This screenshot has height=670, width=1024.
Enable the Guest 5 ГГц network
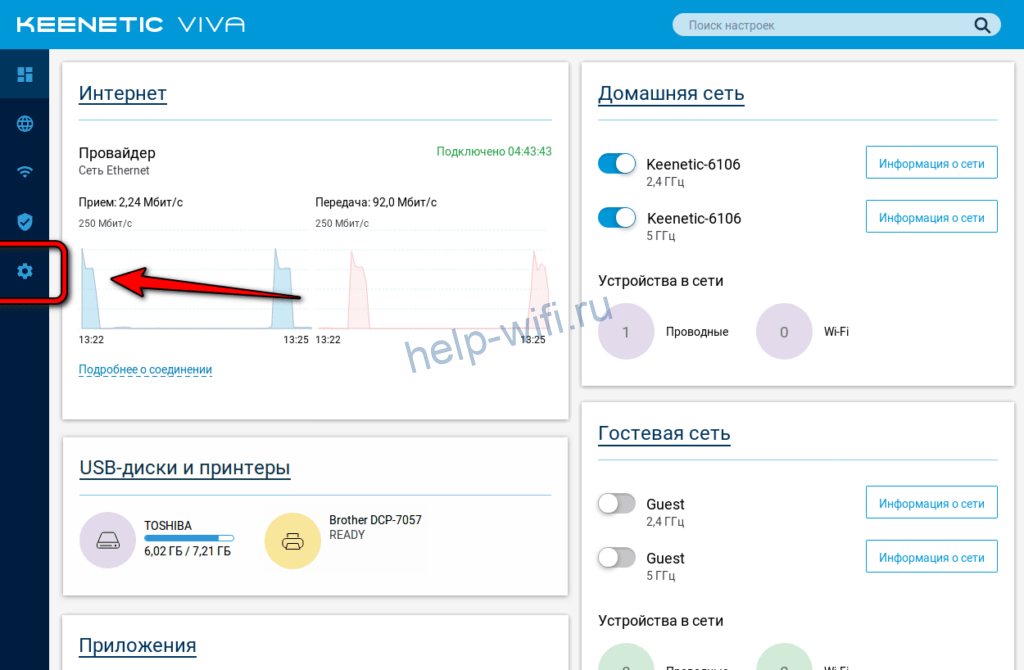[x=616, y=558]
